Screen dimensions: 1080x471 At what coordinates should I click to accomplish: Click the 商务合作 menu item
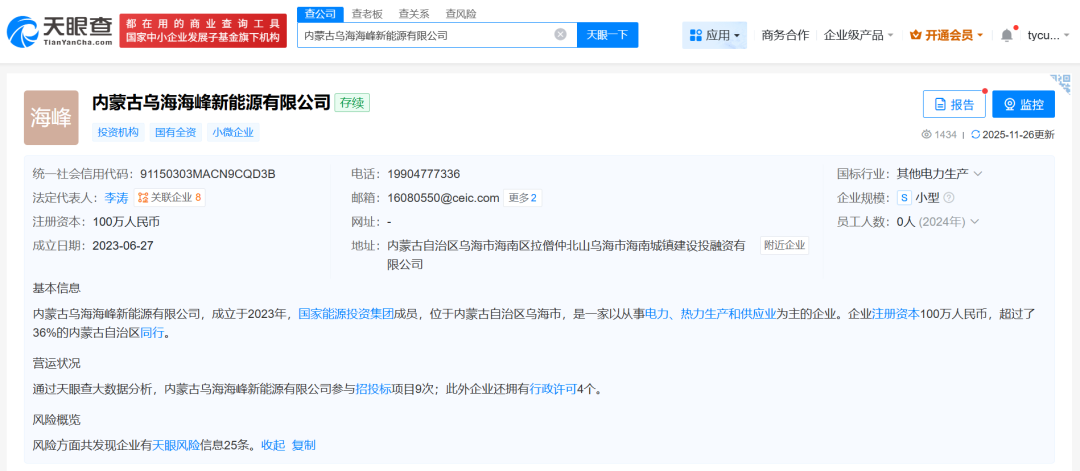[x=785, y=35]
